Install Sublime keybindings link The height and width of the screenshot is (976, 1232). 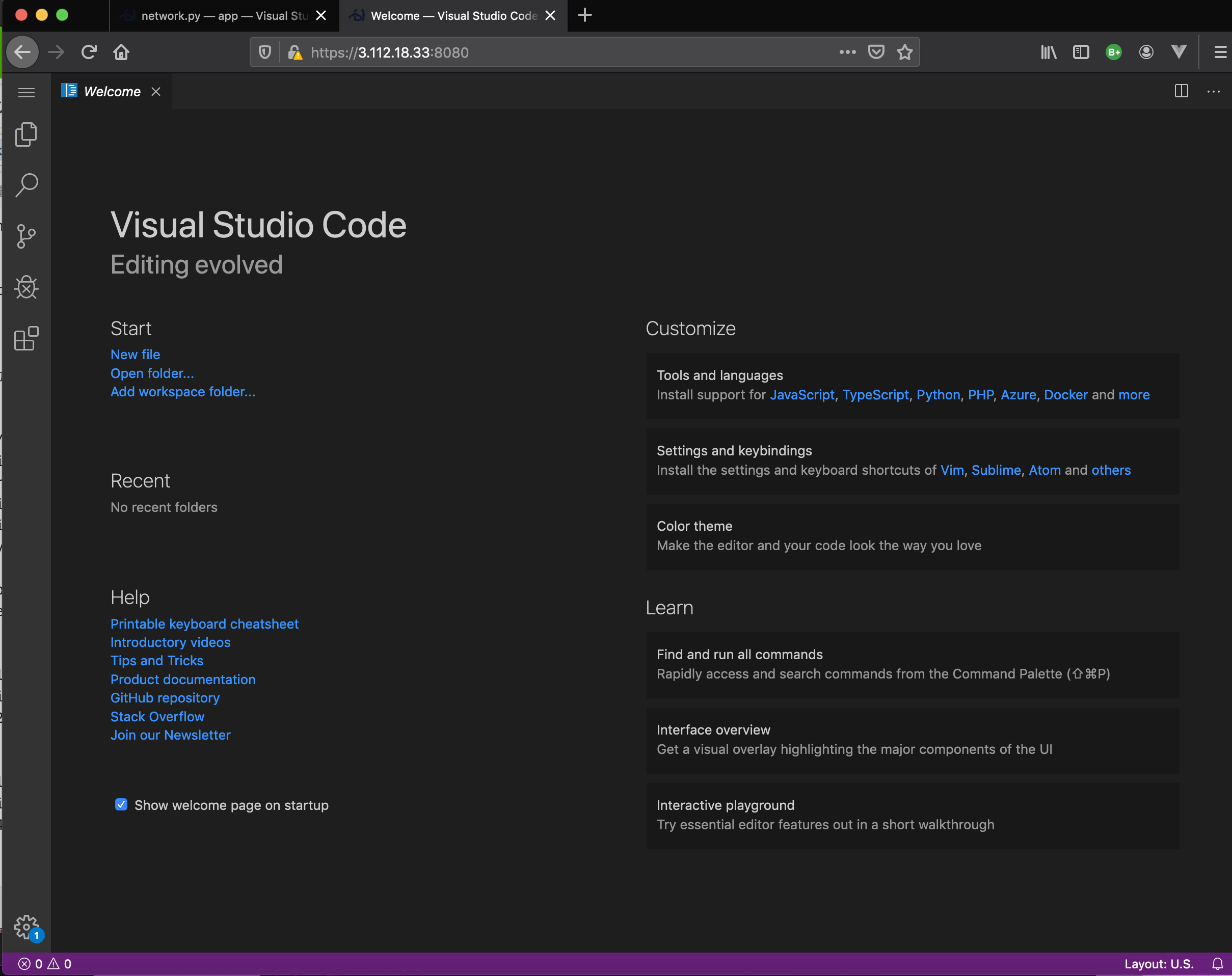click(x=996, y=470)
